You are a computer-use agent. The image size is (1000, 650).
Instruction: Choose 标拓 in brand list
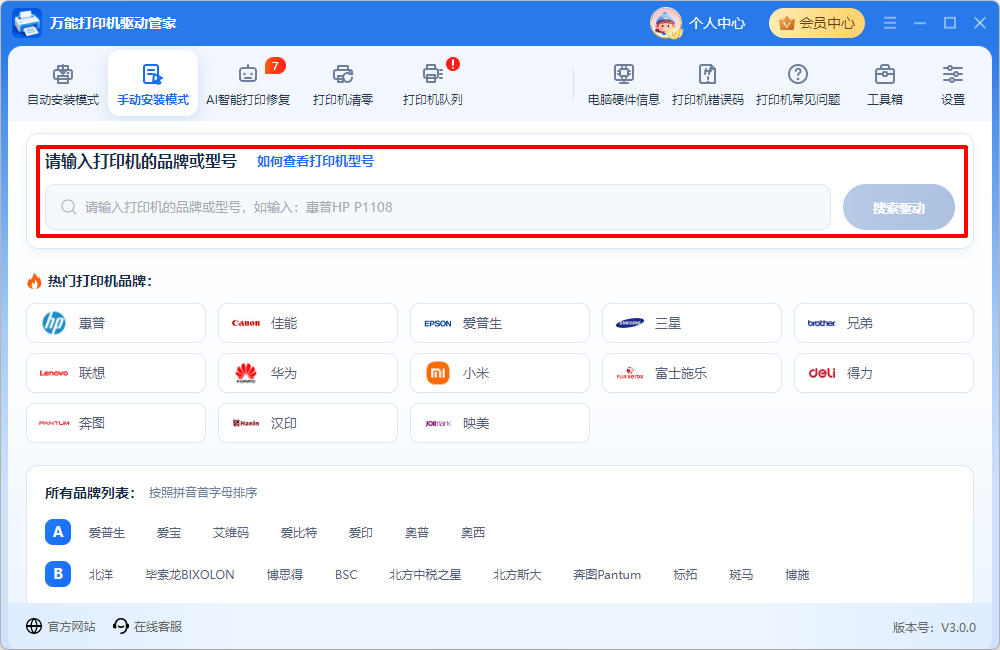pos(686,575)
